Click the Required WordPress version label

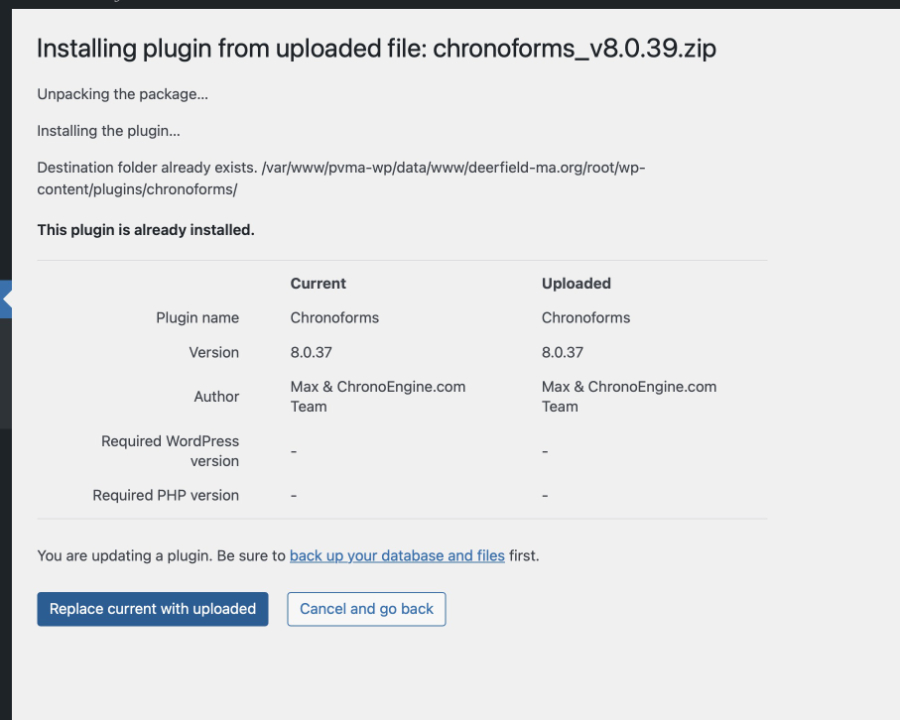170,451
